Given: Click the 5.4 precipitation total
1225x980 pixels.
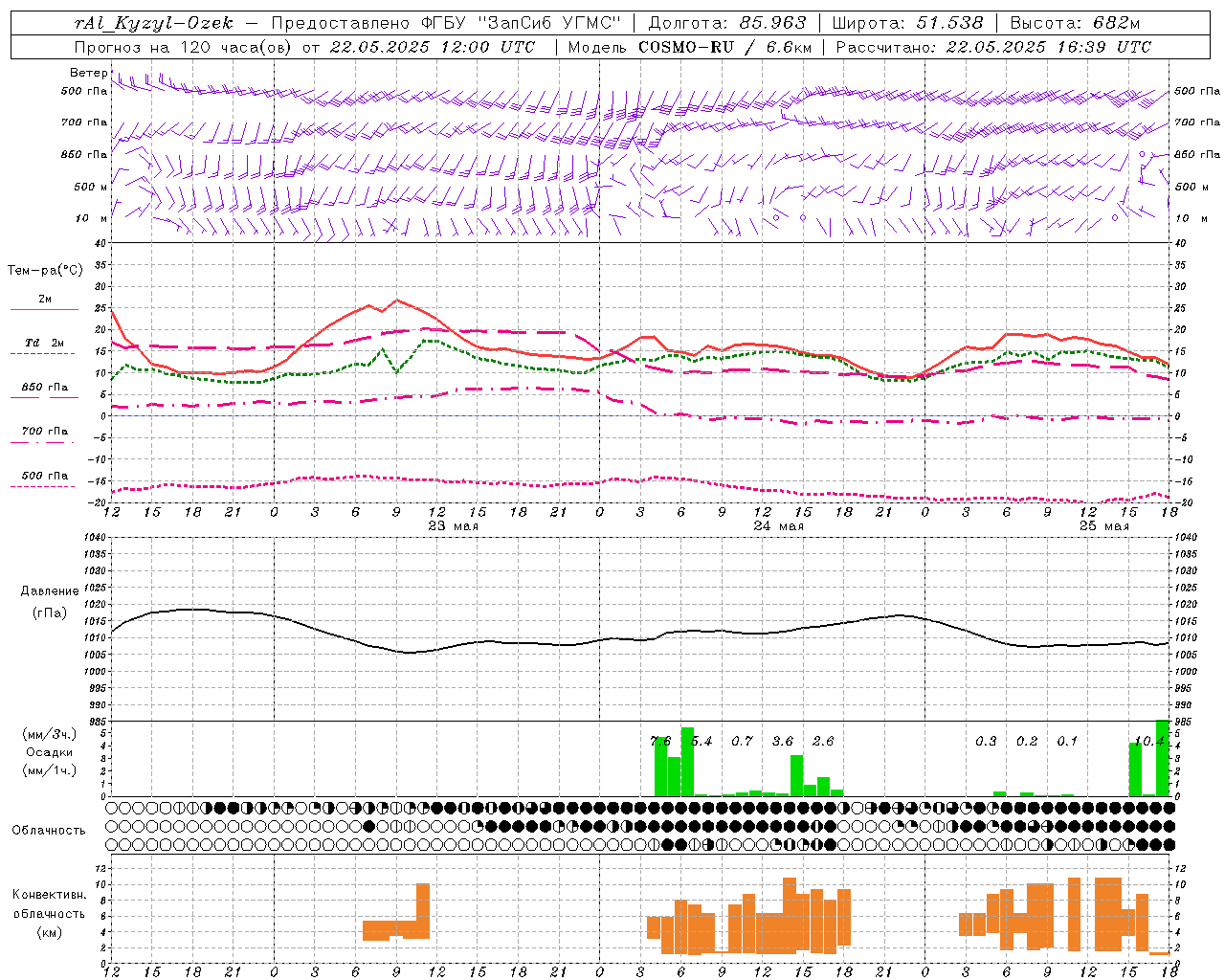Looking at the screenshot, I should coord(702,741).
